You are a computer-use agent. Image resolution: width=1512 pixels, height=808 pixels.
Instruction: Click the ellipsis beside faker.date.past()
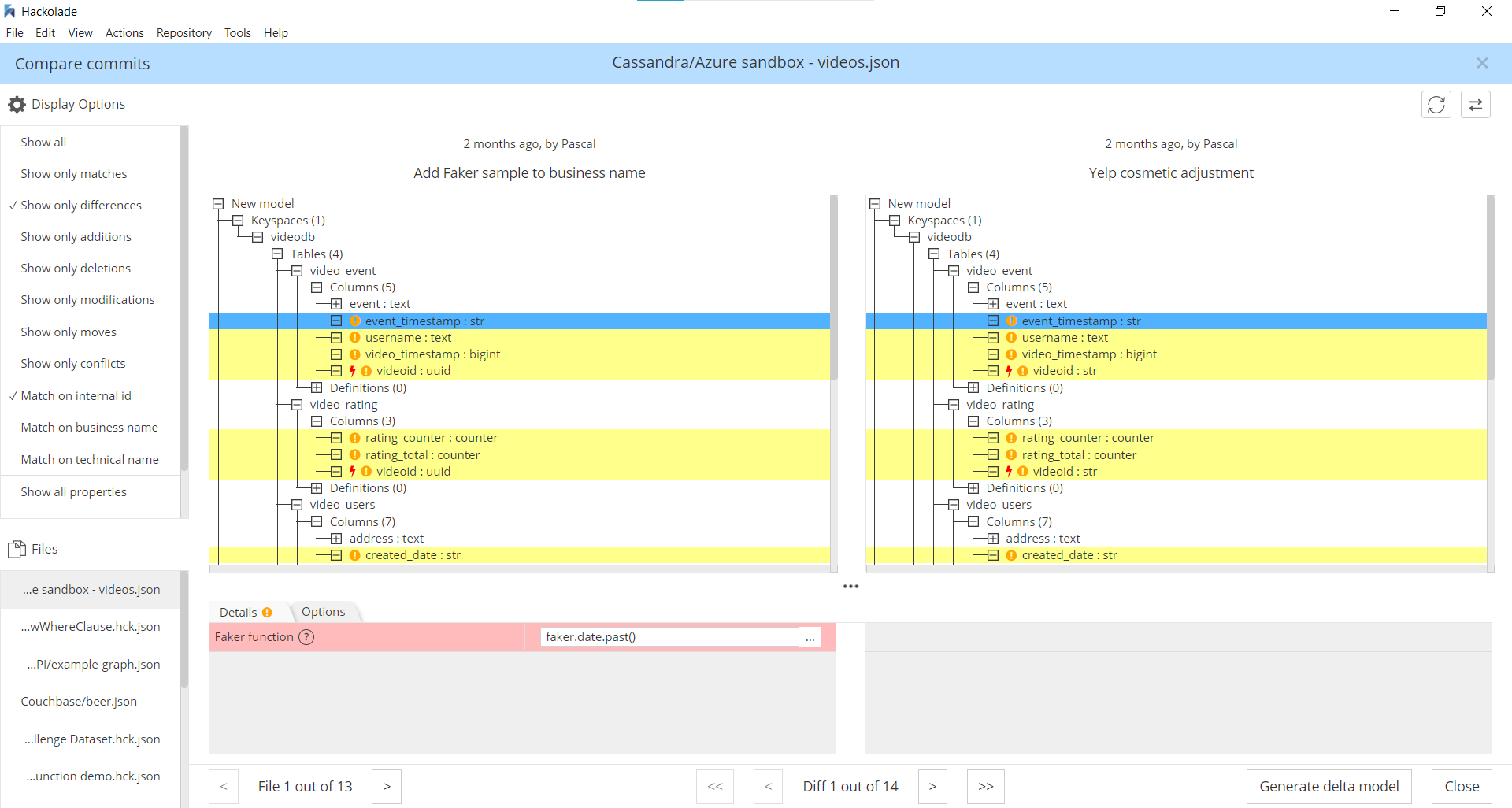click(x=810, y=636)
